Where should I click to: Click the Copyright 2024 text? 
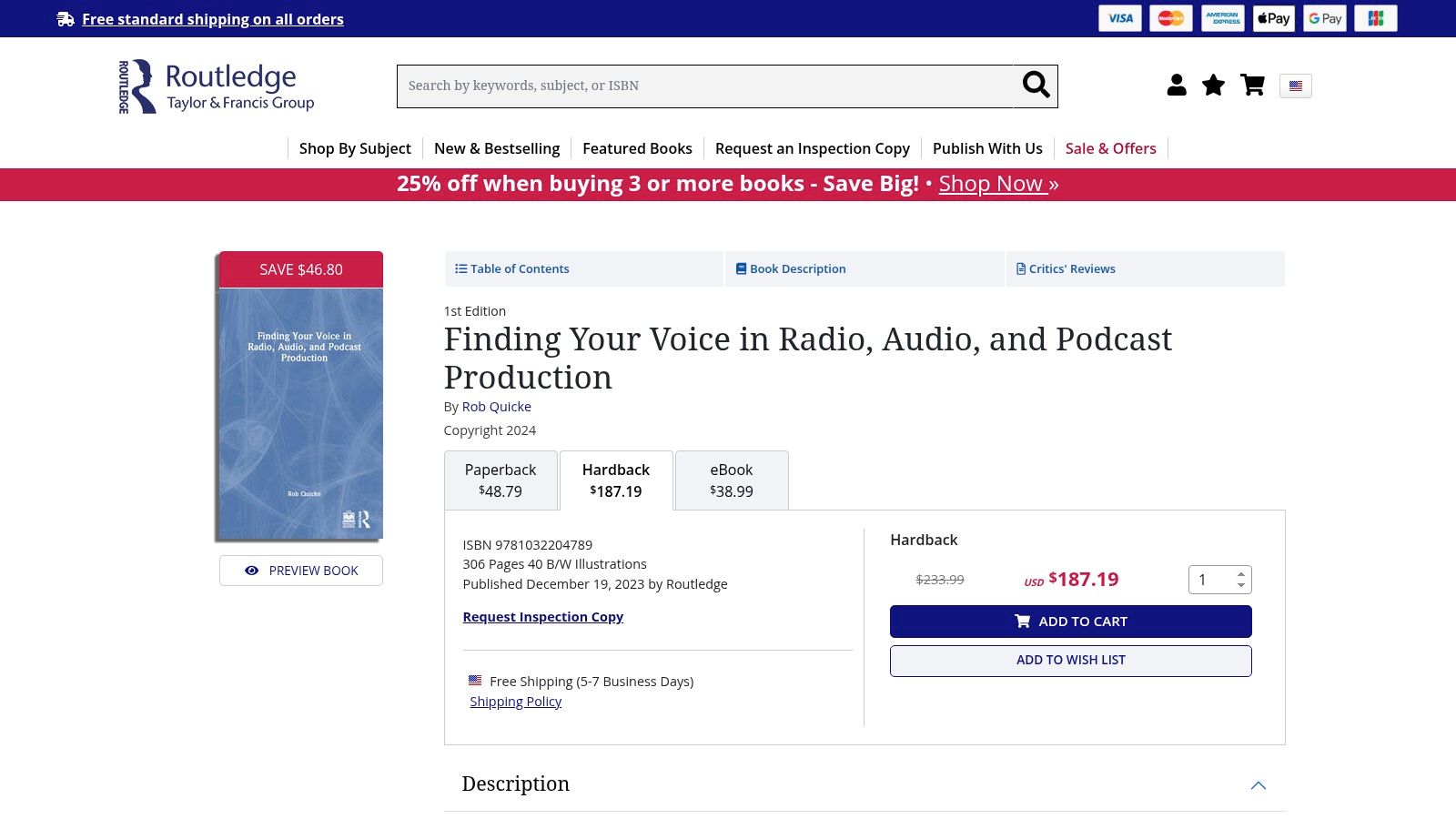click(x=490, y=430)
